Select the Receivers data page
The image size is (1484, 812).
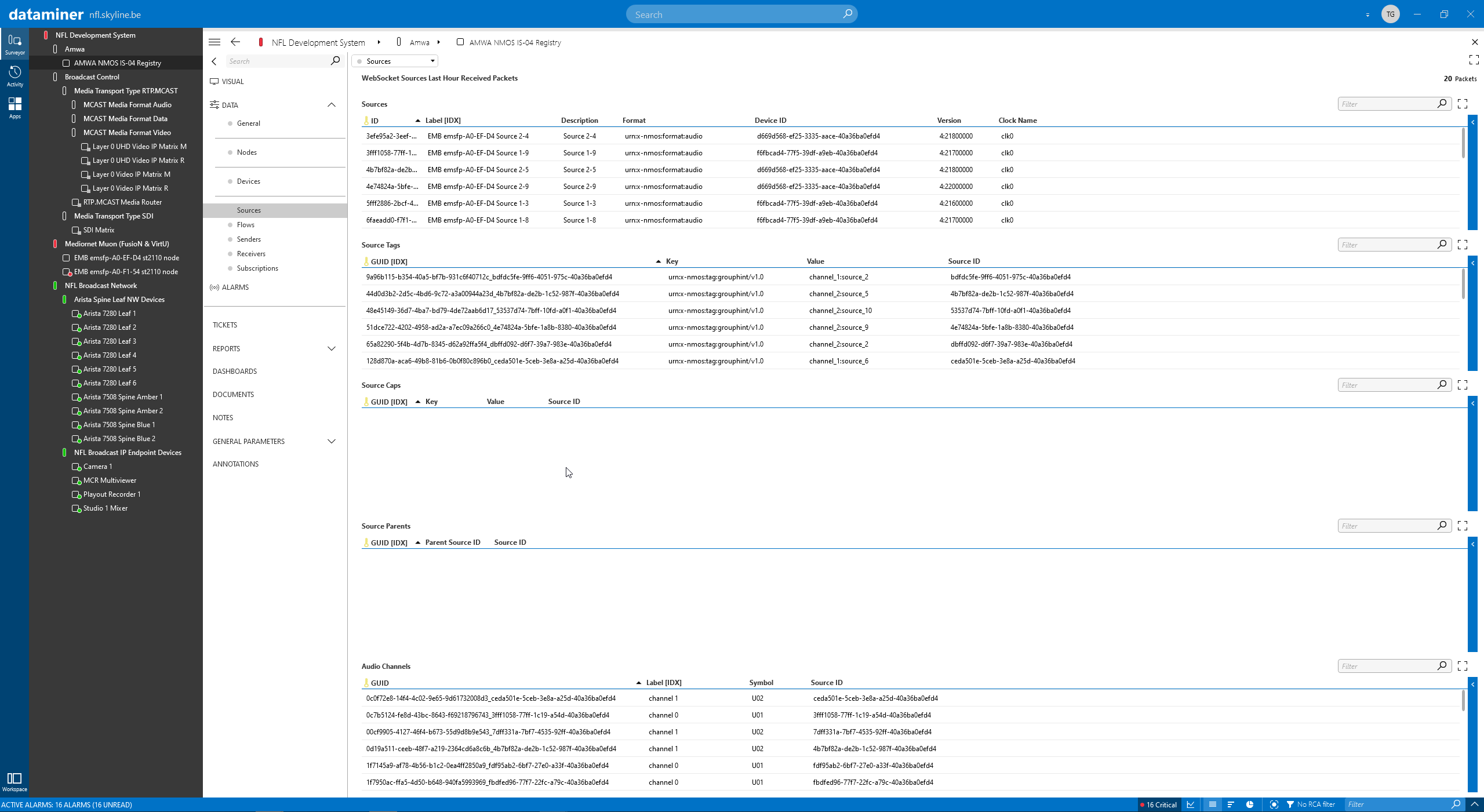tap(250, 254)
